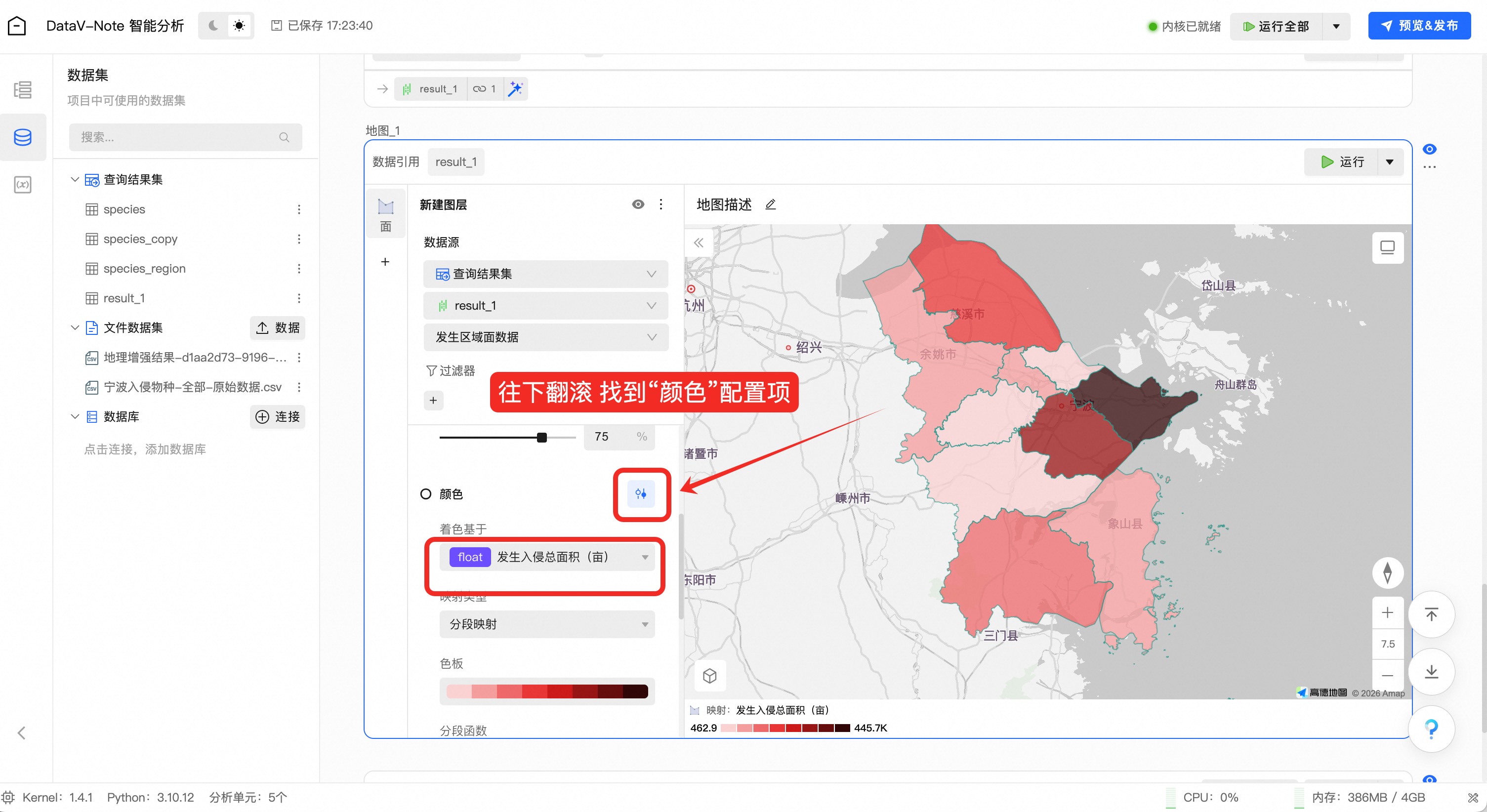The width and height of the screenshot is (1487, 812).
Task: Collapse map side panel with double chevron
Action: pyautogui.click(x=699, y=243)
